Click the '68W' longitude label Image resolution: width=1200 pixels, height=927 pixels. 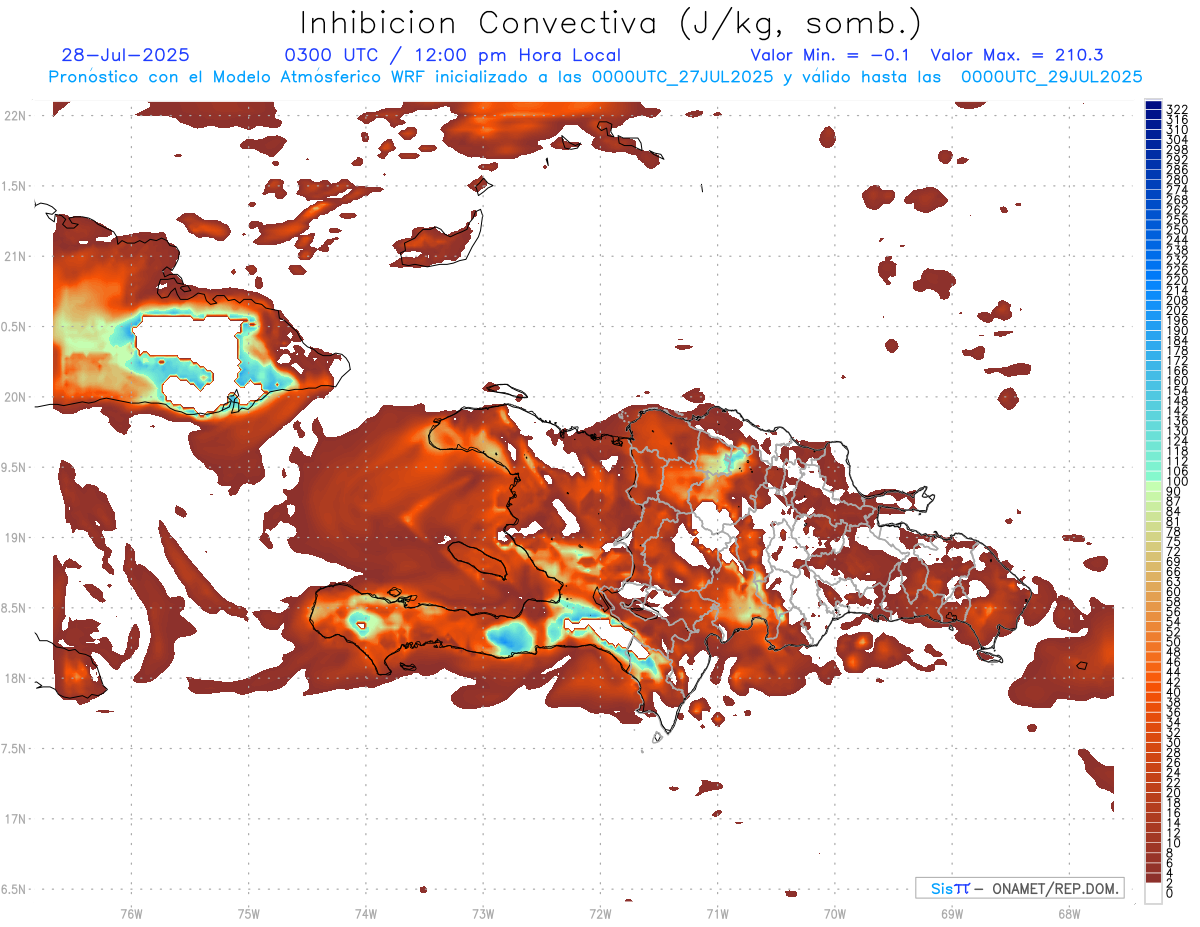1069,912
